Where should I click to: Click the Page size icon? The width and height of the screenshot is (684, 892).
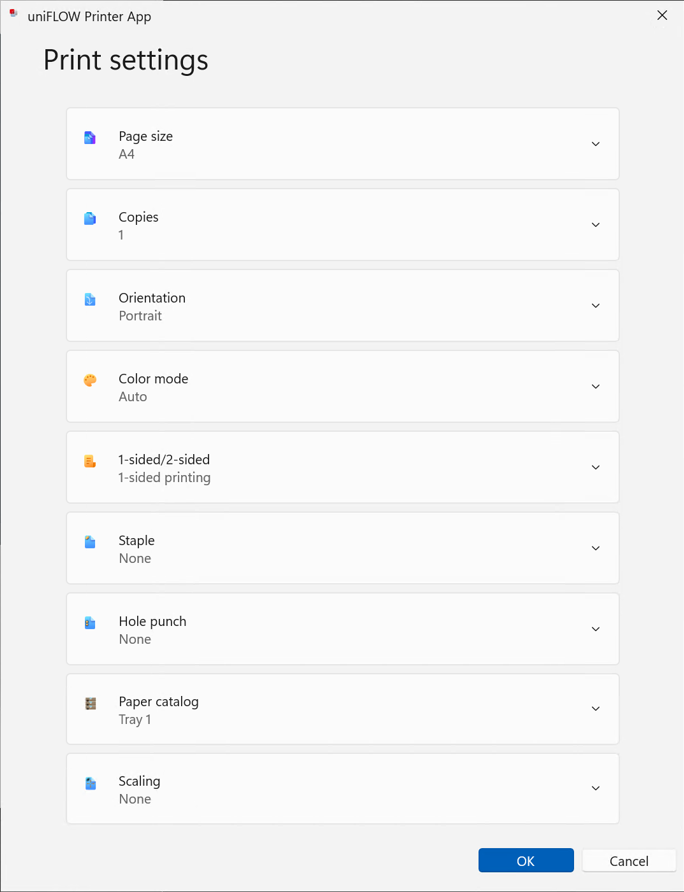pos(90,138)
